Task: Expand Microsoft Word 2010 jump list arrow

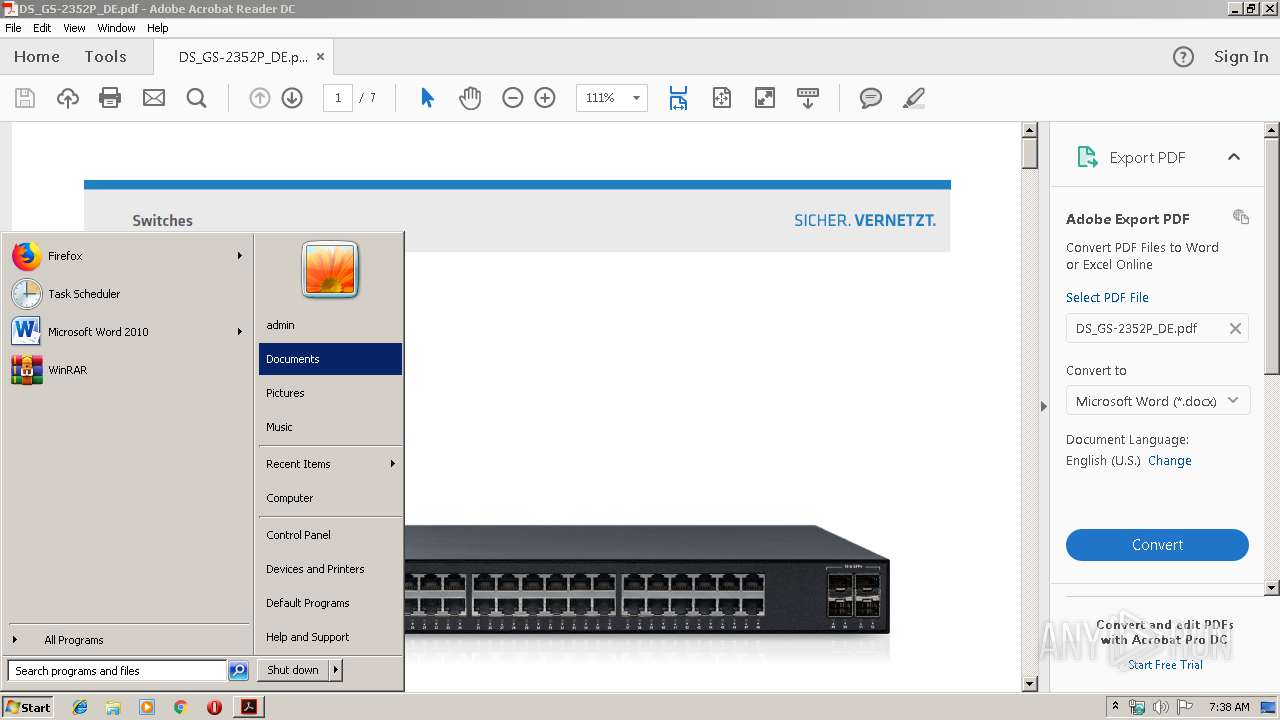Action: (x=240, y=332)
